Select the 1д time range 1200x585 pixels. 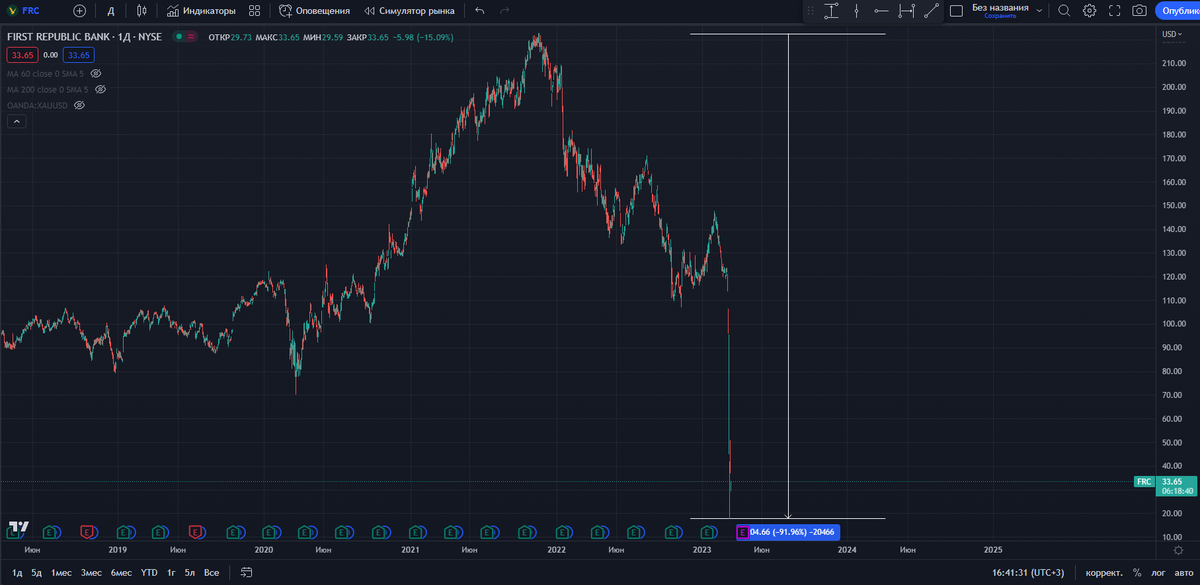click(17, 573)
